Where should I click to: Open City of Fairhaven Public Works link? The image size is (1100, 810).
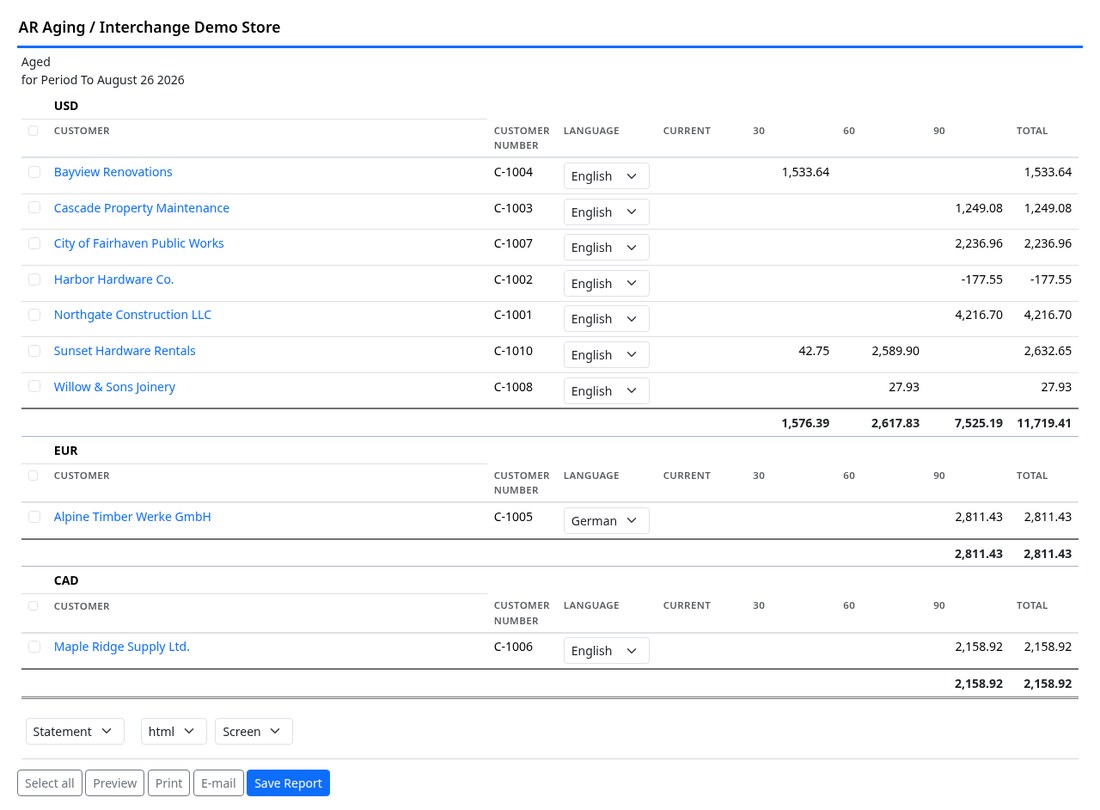139,243
